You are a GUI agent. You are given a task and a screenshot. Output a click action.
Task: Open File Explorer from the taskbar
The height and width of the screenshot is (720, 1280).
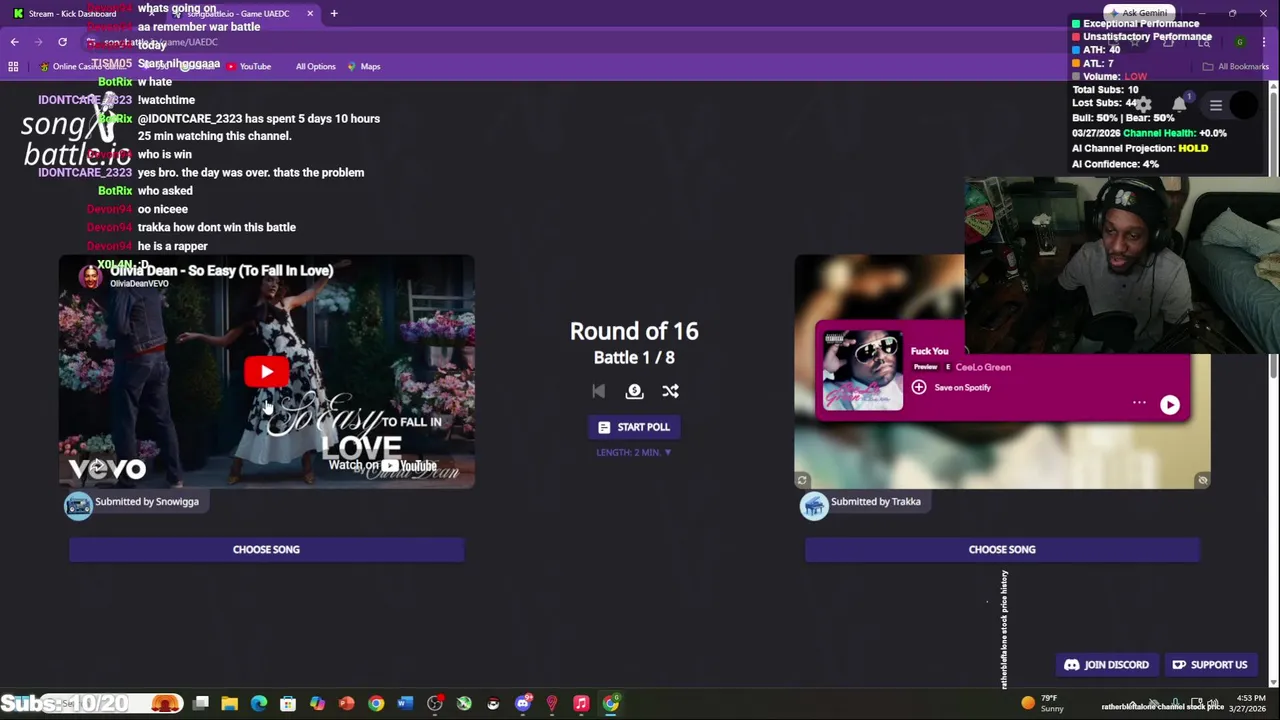pyautogui.click(x=230, y=704)
